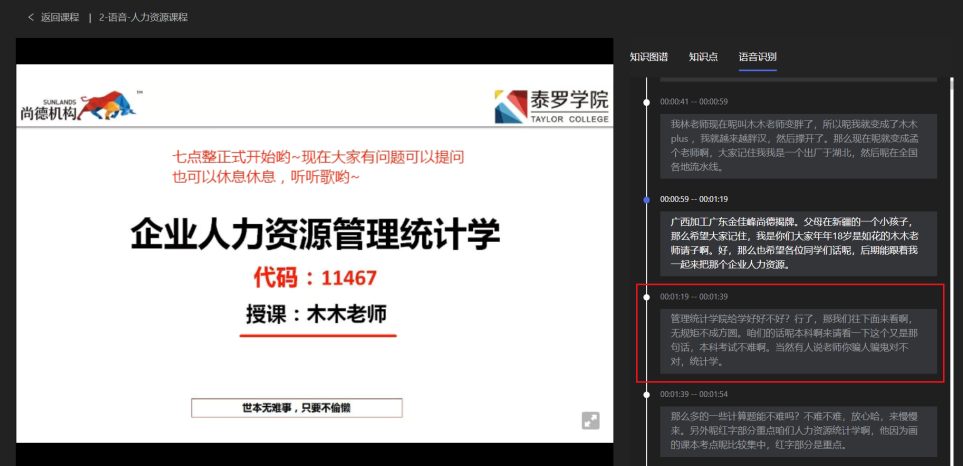Click the timestamp 00:00:59 -- 00:01:19
This screenshot has height=466, width=963.
tap(694, 200)
